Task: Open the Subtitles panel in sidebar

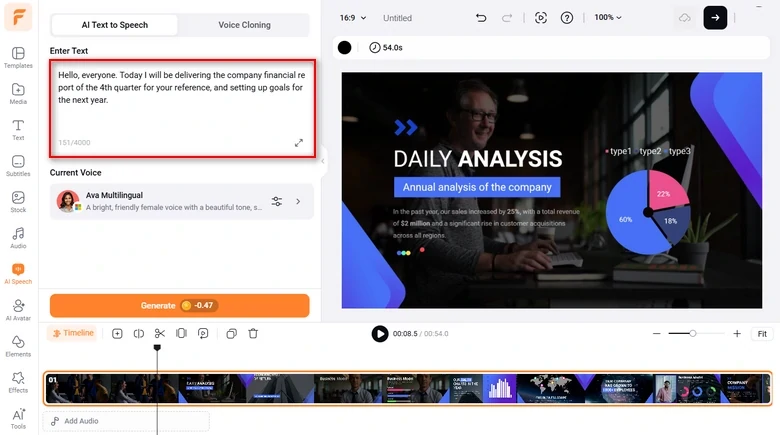Action: coord(18,166)
